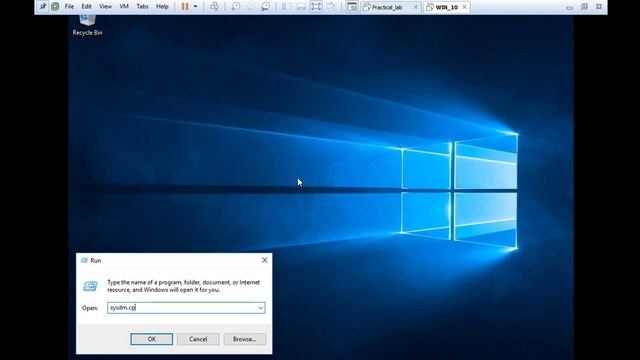The width and height of the screenshot is (640, 360).
Task: Close the WIN_10 tab
Action: tap(464, 7)
